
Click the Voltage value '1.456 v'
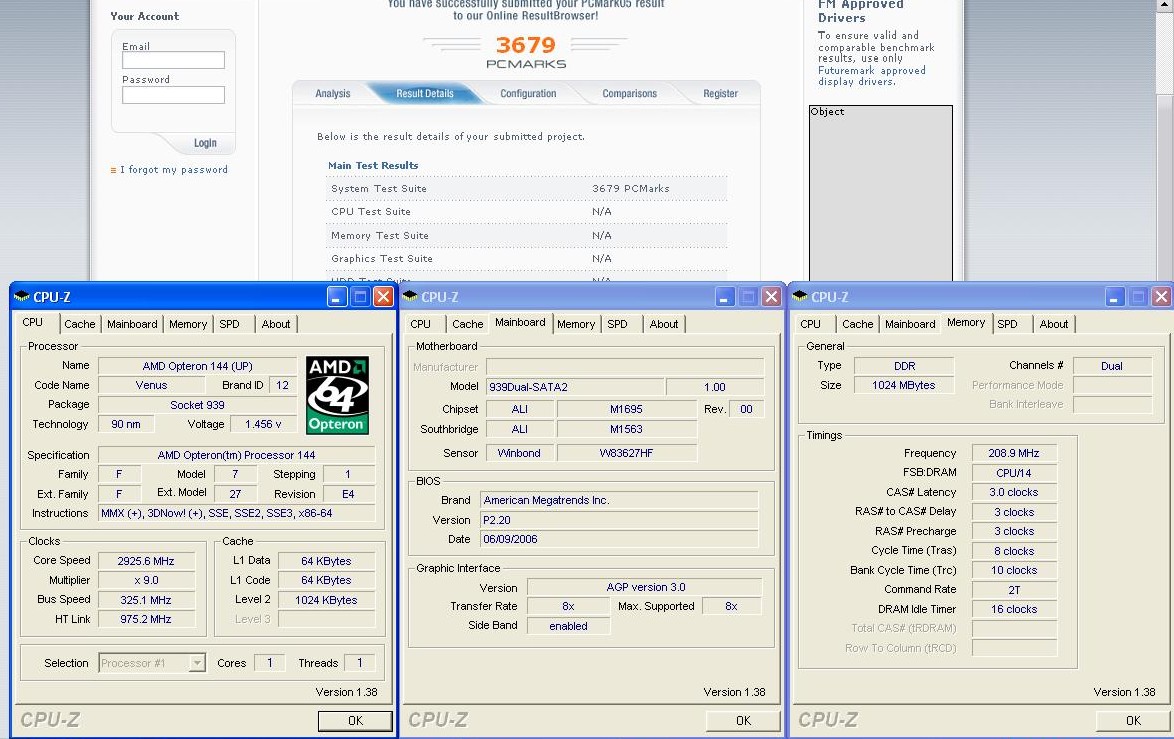pyautogui.click(x=264, y=424)
